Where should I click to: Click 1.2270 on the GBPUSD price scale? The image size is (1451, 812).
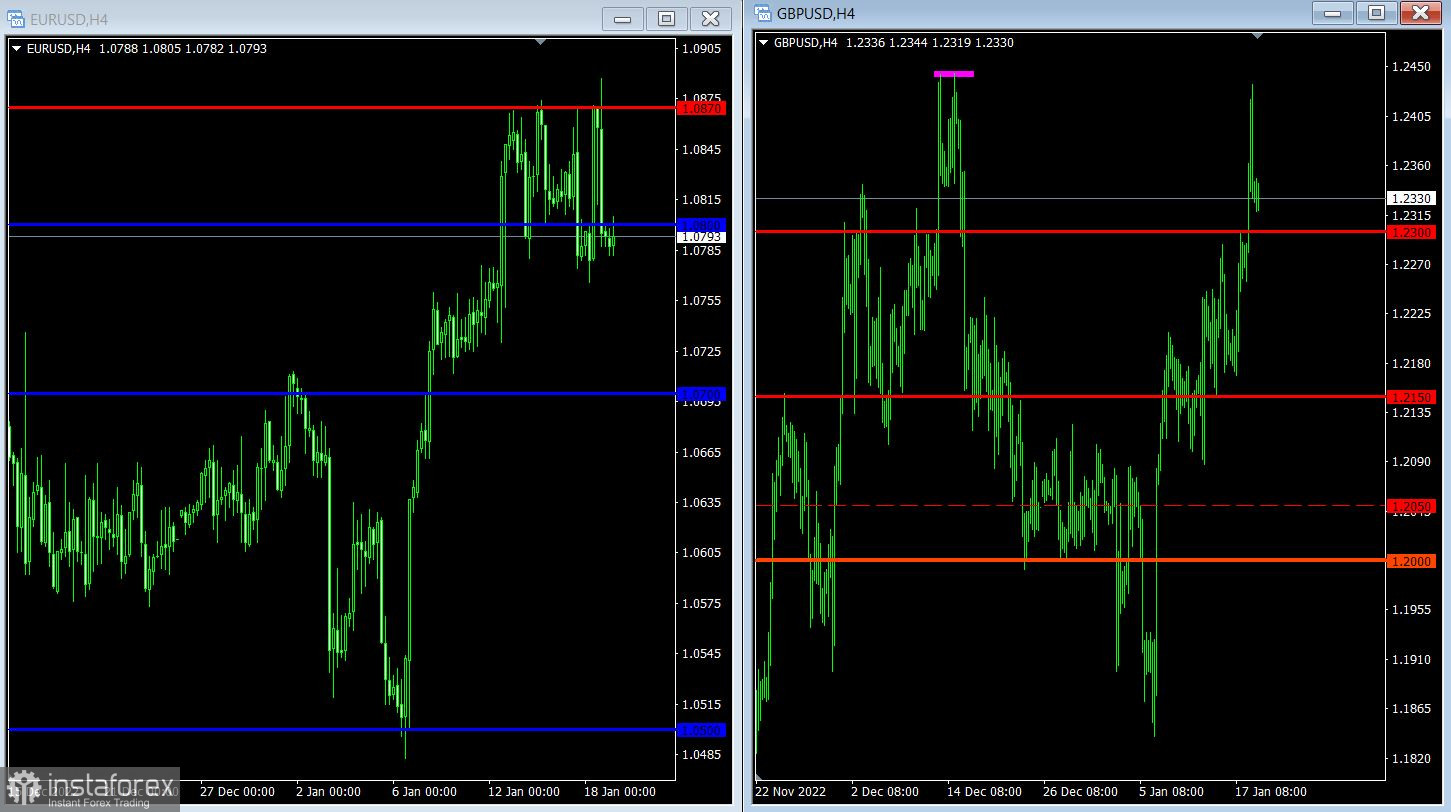click(x=1411, y=265)
